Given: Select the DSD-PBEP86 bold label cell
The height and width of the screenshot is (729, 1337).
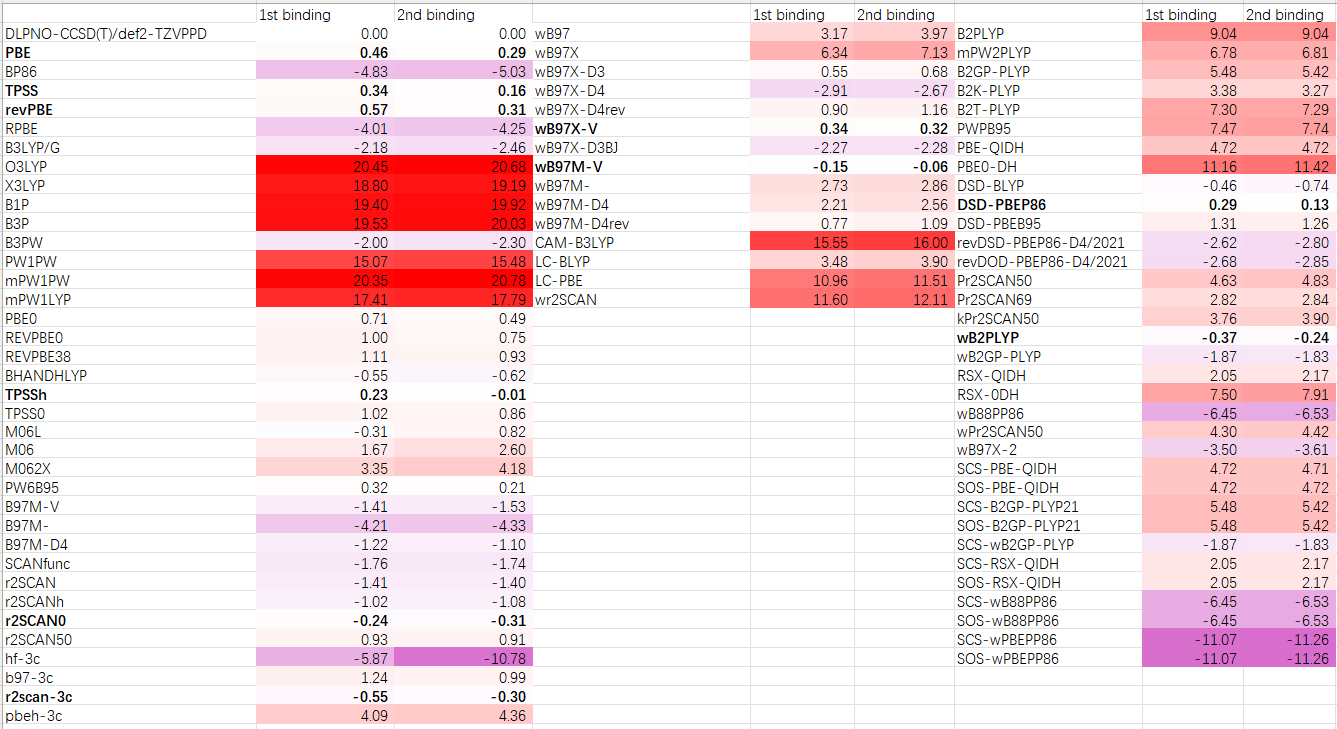Looking at the screenshot, I should [1004, 204].
